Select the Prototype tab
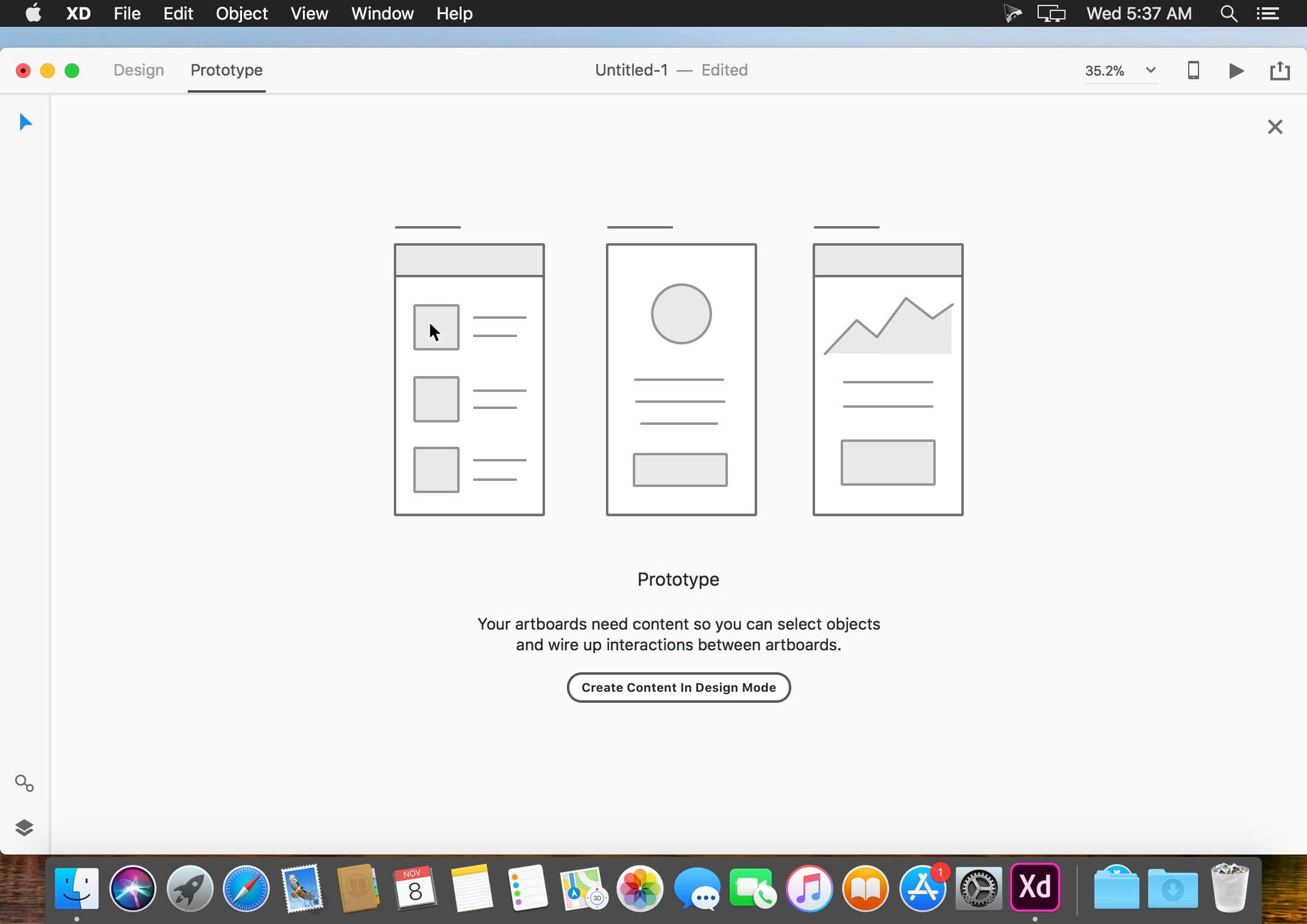 226,70
